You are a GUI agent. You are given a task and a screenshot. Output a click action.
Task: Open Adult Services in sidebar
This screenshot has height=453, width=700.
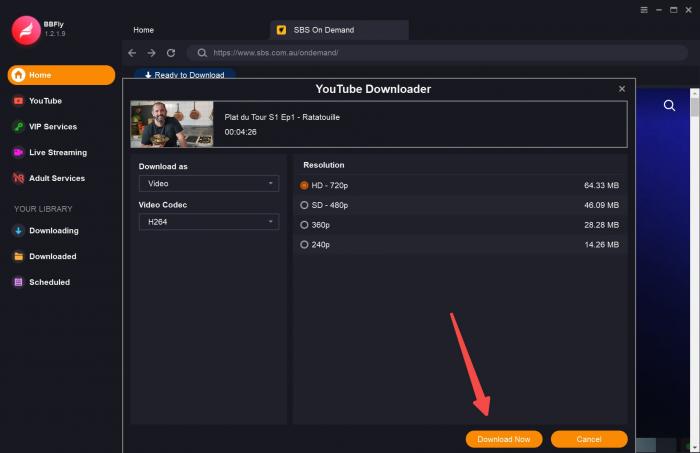(x=57, y=178)
